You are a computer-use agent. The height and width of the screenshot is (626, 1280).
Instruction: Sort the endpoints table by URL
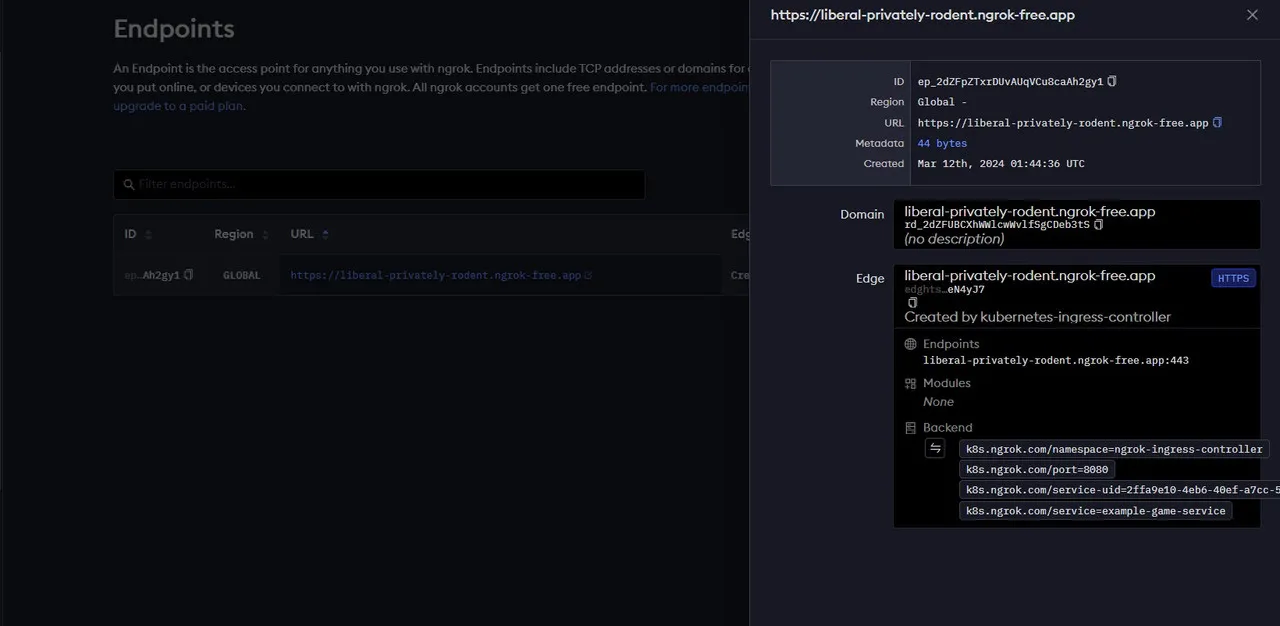[310, 234]
